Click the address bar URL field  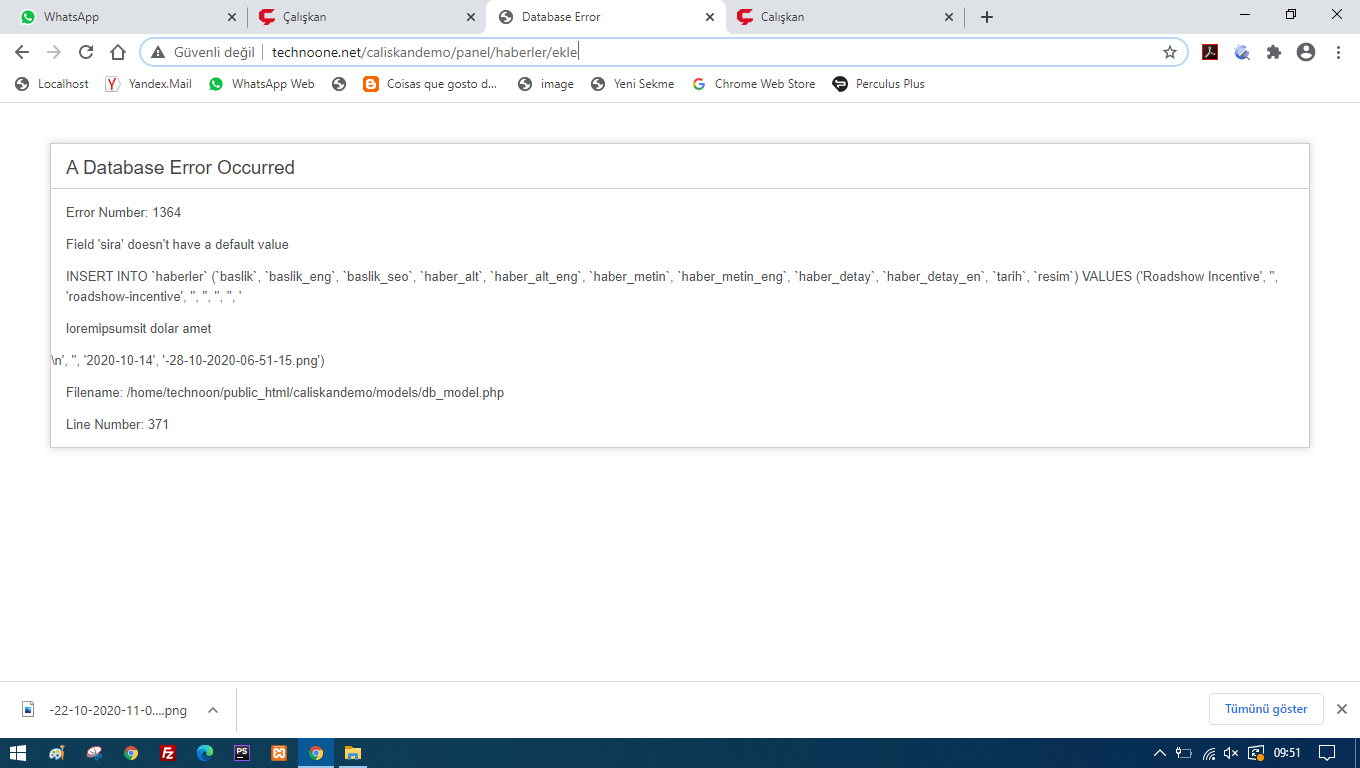coord(700,52)
